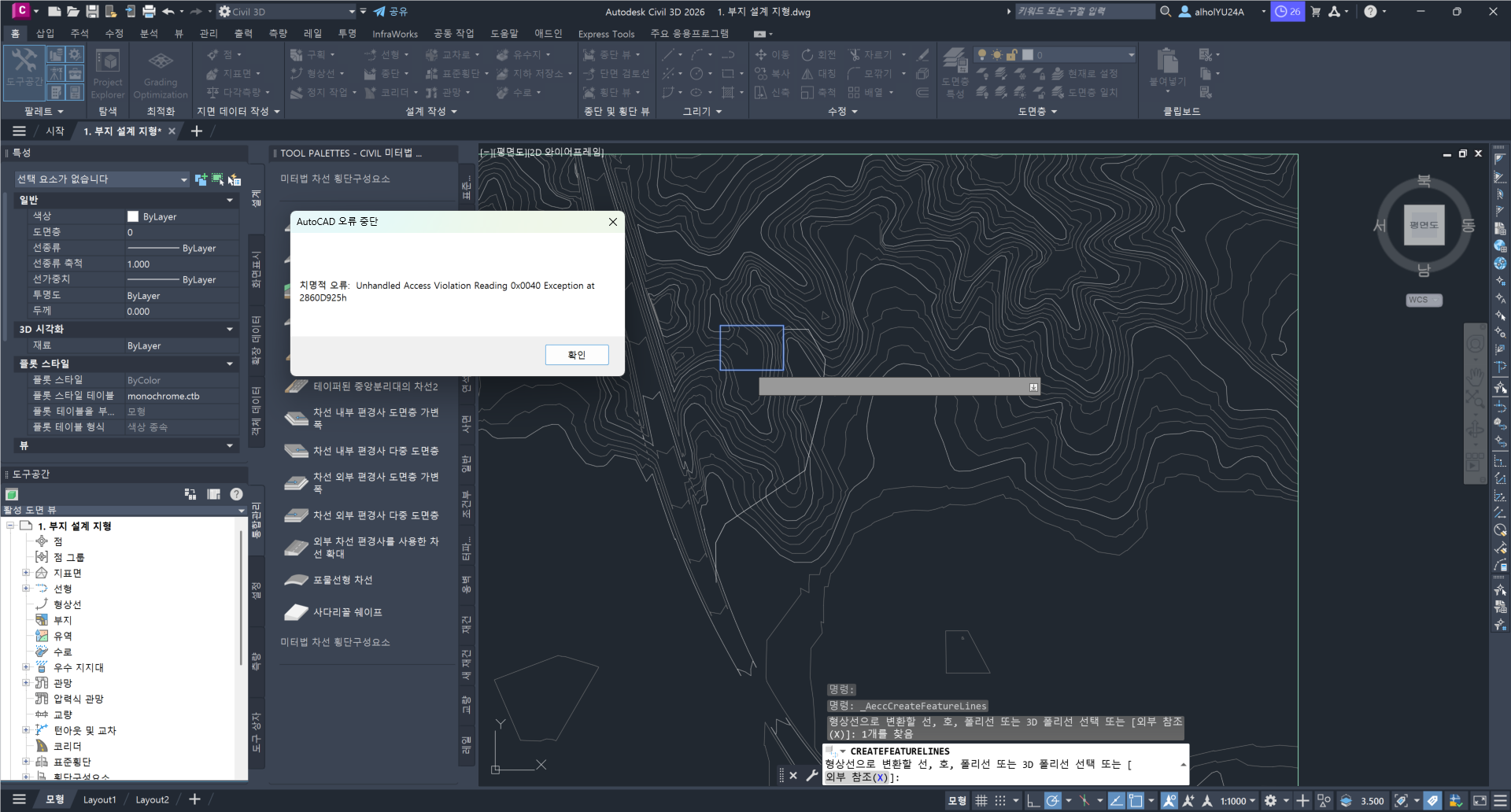Open the 1:1000 annotation scale dropdown
Screen dimensions: 1511x812
pos(1238,801)
